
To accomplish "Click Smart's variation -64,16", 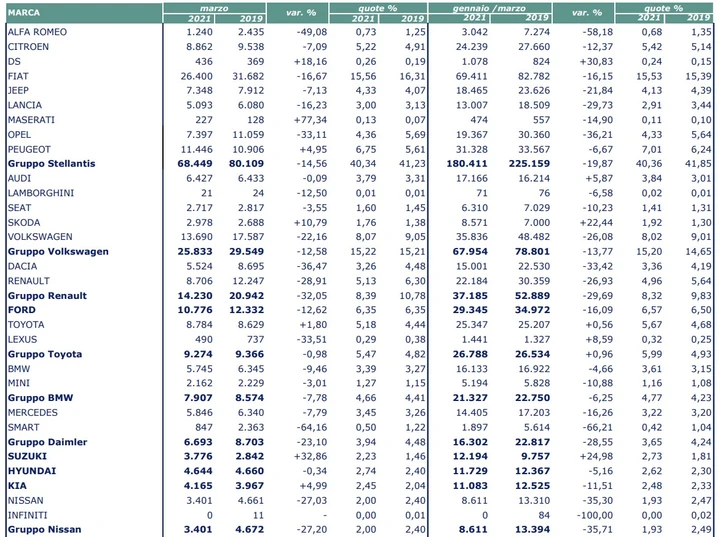I will 312,427.
